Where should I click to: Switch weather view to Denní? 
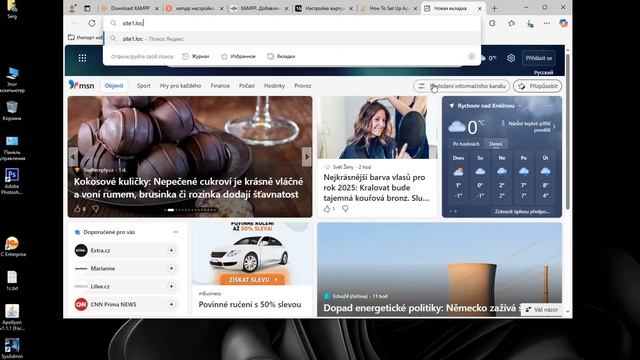(x=496, y=144)
